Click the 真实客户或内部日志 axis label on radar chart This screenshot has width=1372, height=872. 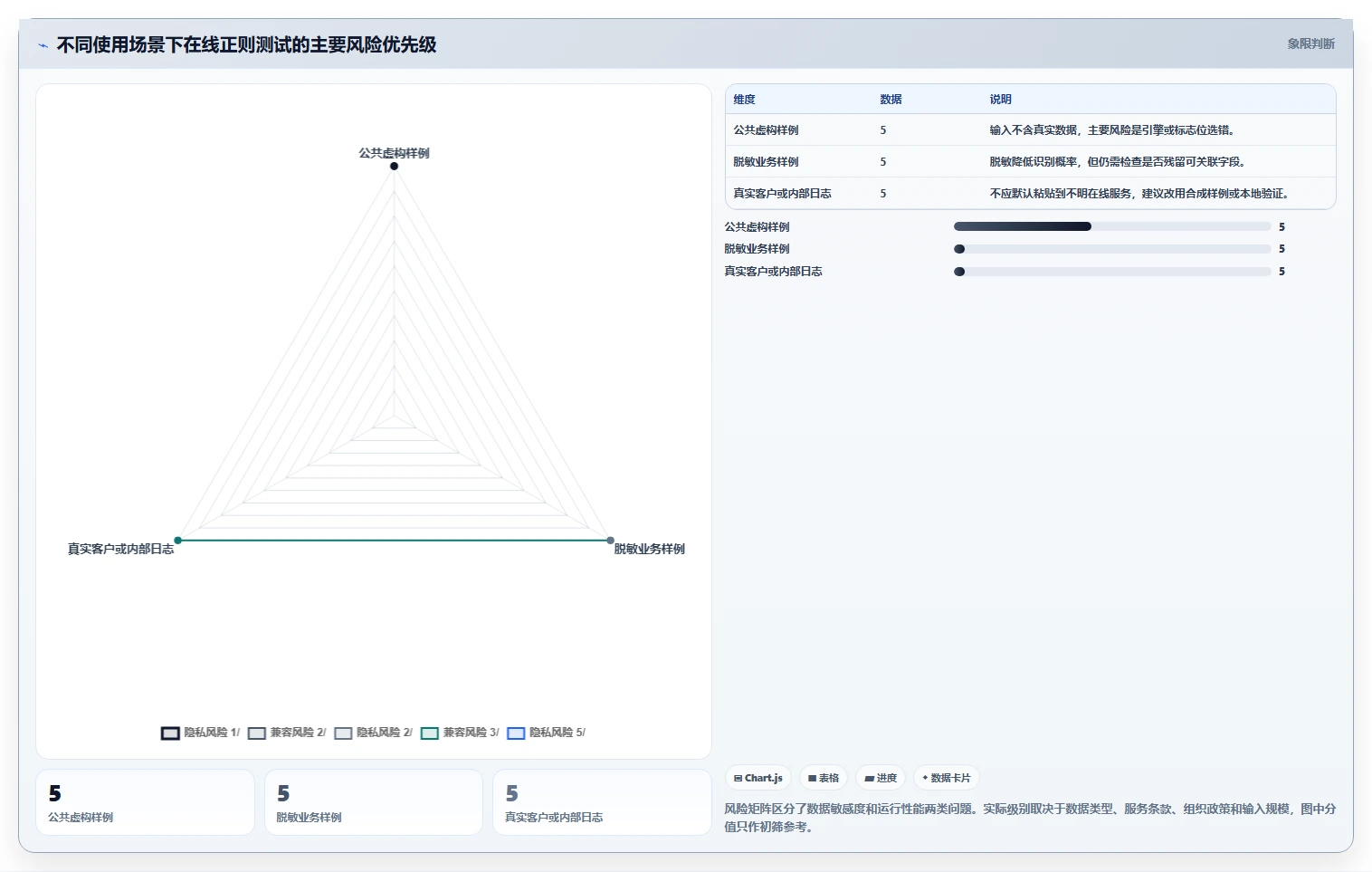(x=120, y=549)
